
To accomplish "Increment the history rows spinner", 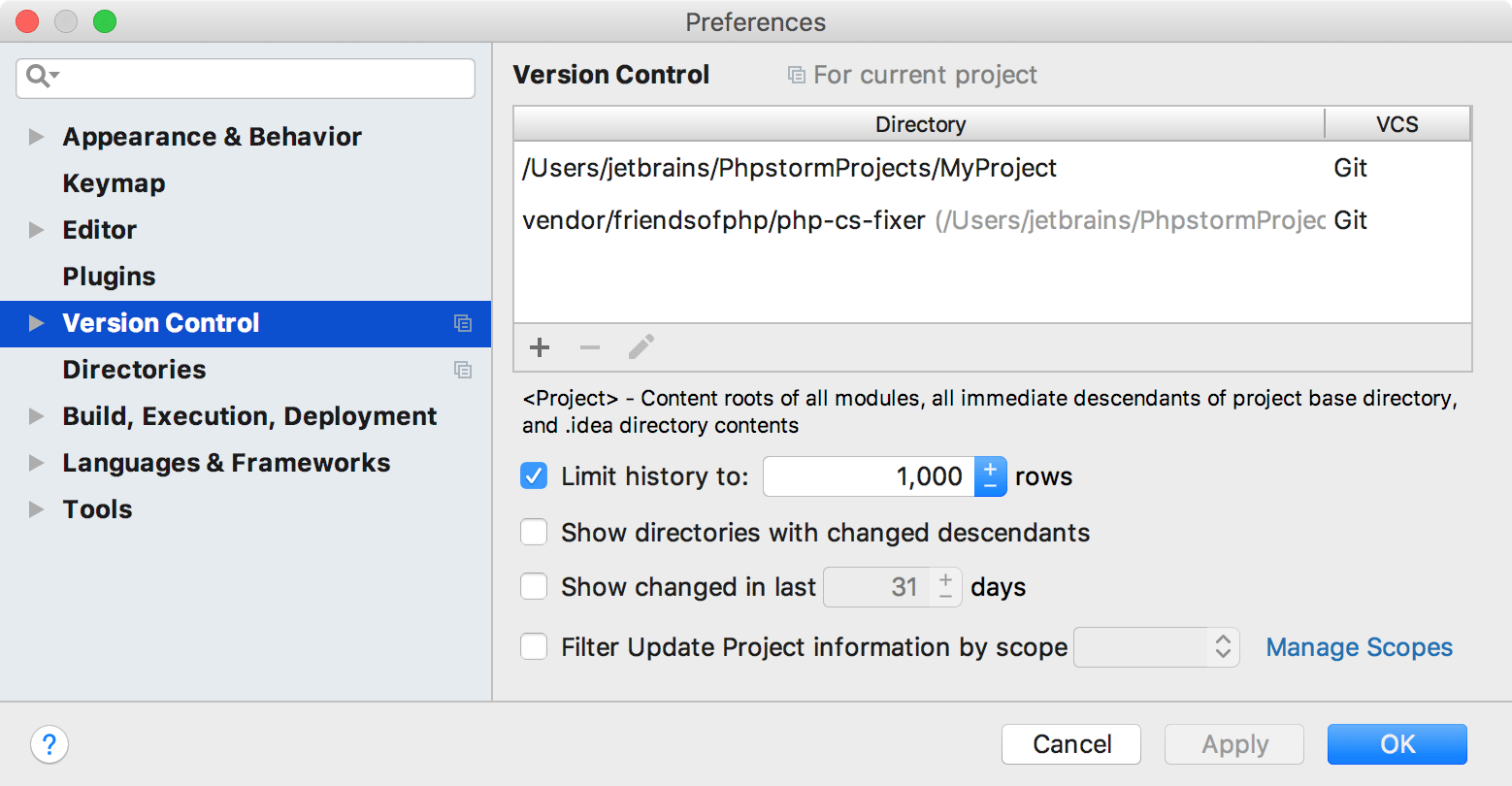I will 990,468.
